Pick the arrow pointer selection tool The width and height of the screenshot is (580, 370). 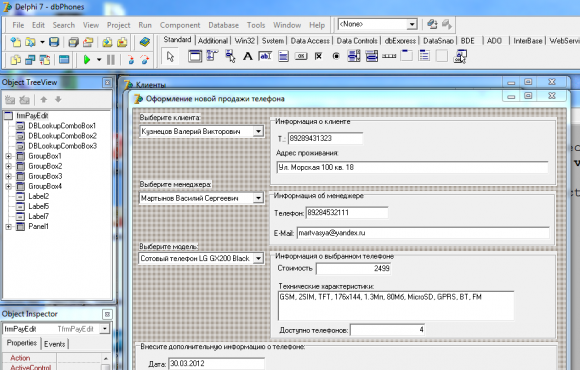pyautogui.click(x=170, y=57)
